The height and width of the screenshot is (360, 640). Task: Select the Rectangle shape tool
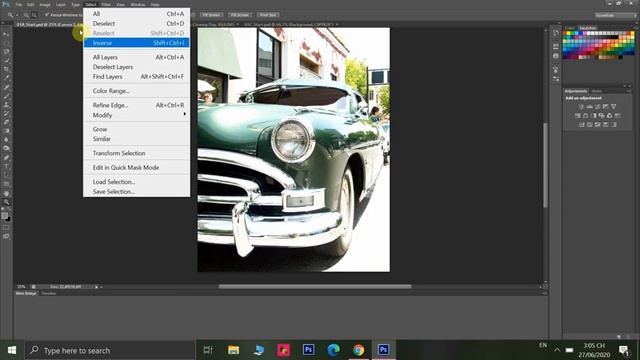[6, 184]
